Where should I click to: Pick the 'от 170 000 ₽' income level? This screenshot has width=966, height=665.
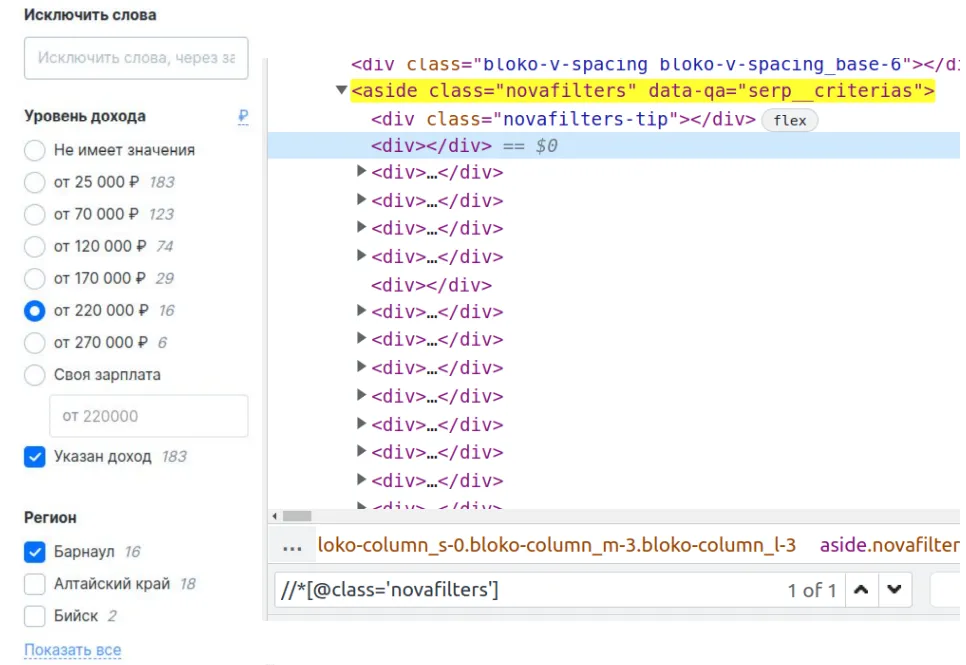[x=34, y=278]
